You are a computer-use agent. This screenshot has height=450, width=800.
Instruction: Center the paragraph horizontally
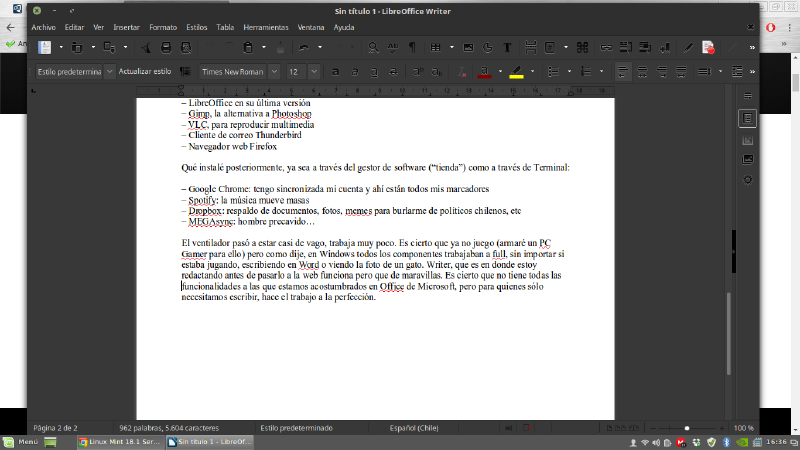click(x=642, y=72)
